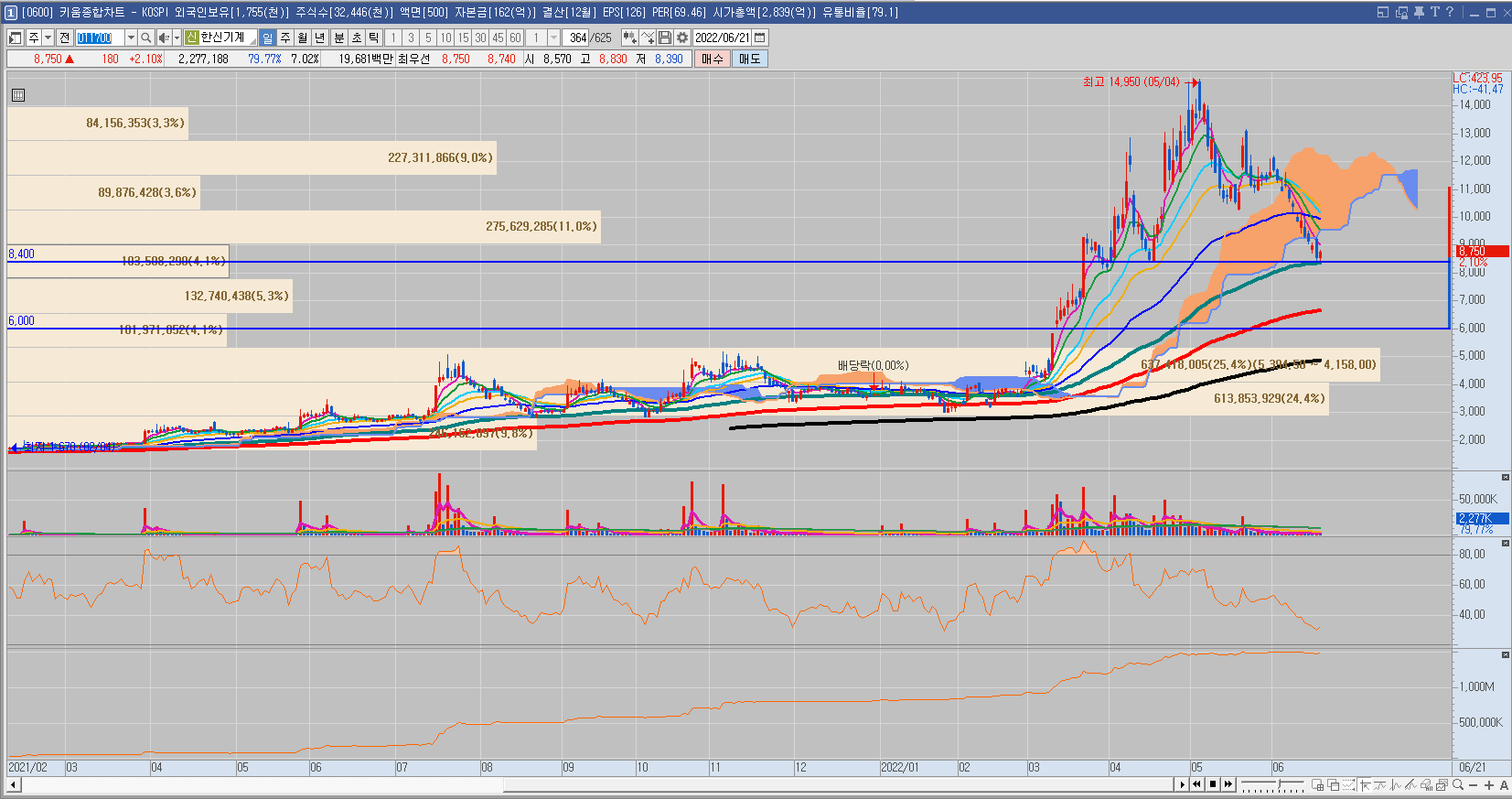Fast forward the chart replay

[x=1228, y=784]
